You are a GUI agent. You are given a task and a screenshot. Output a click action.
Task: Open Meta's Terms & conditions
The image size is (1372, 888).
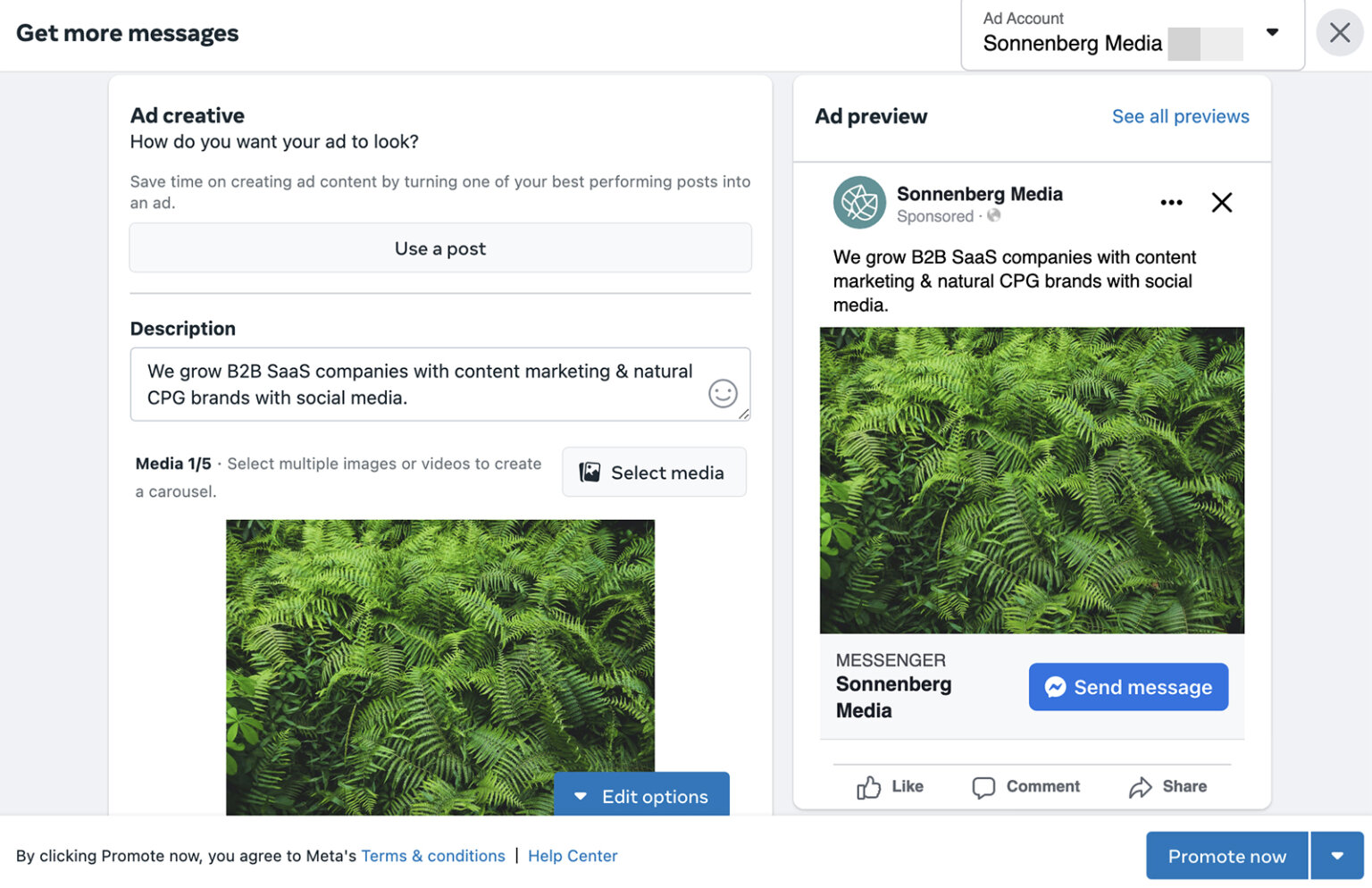pyautogui.click(x=433, y=855)
